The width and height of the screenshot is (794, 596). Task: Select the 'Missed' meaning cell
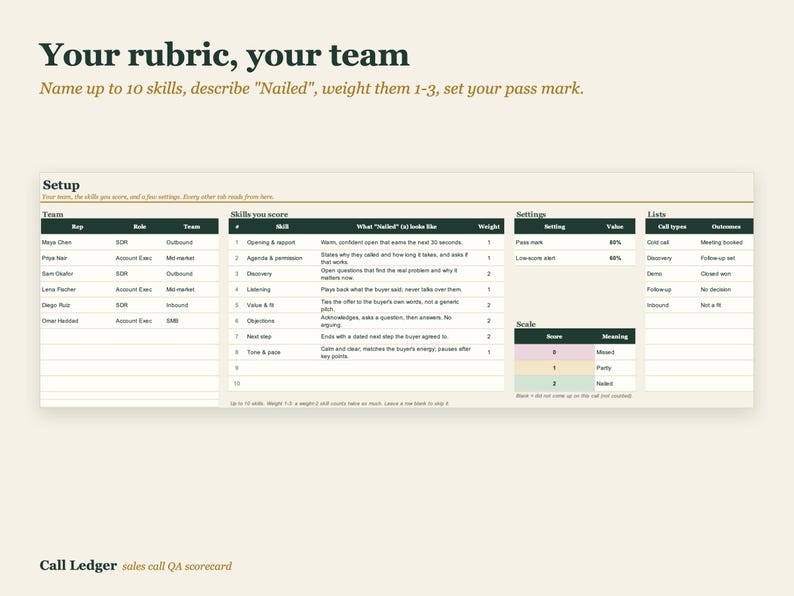pos(615,352)
